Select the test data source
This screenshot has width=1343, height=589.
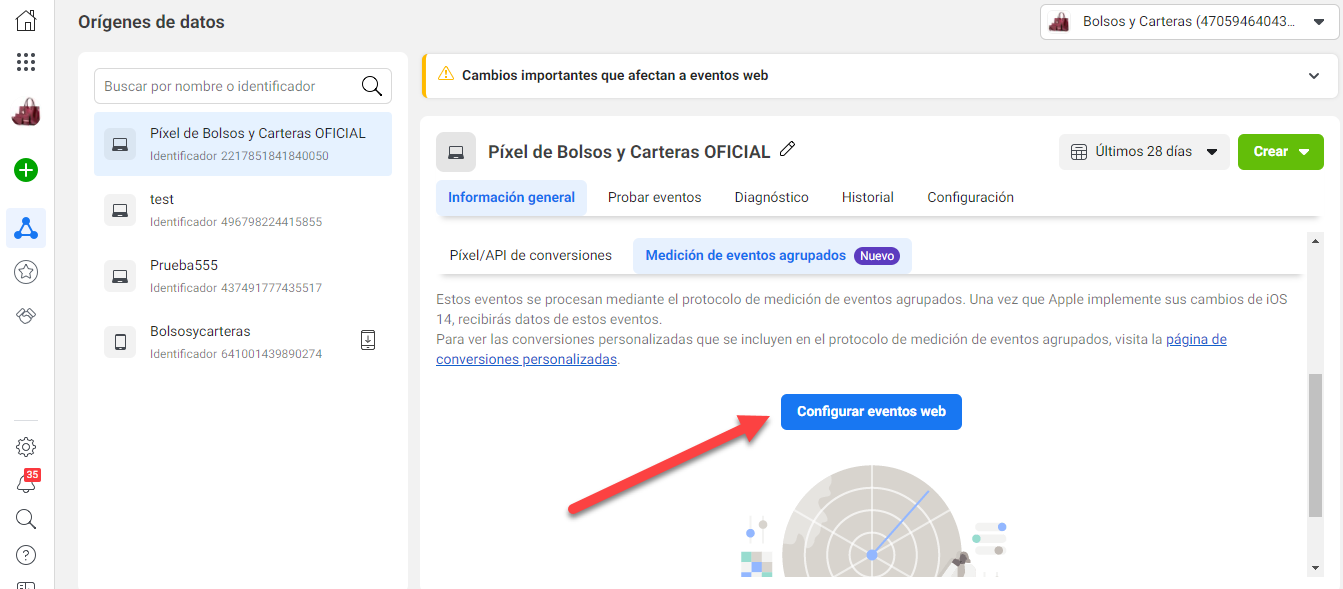[x=243, y=210]
